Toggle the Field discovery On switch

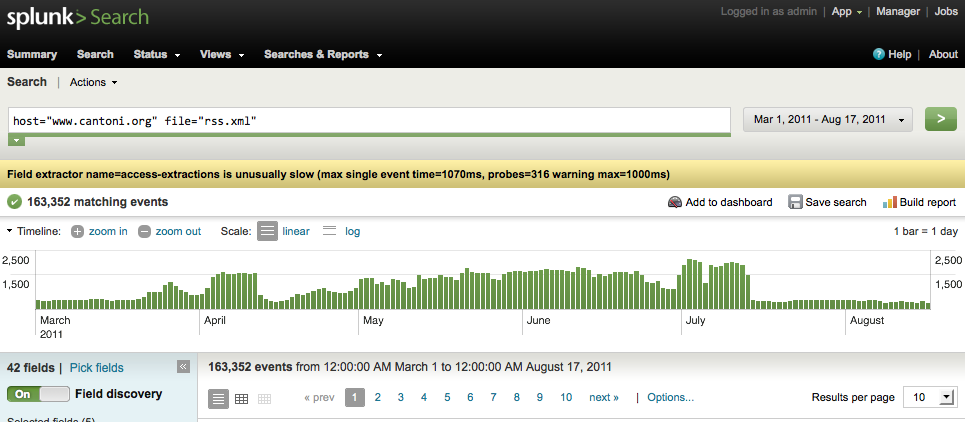(38, 394)
